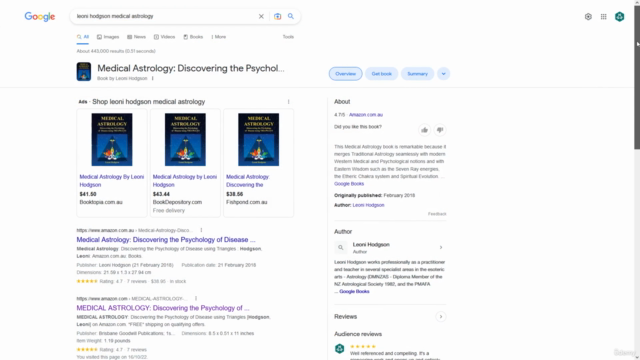Click the search icon next to Leoni Hodgson author
This screenshot has width=640, height=360.
coord(340,247)
